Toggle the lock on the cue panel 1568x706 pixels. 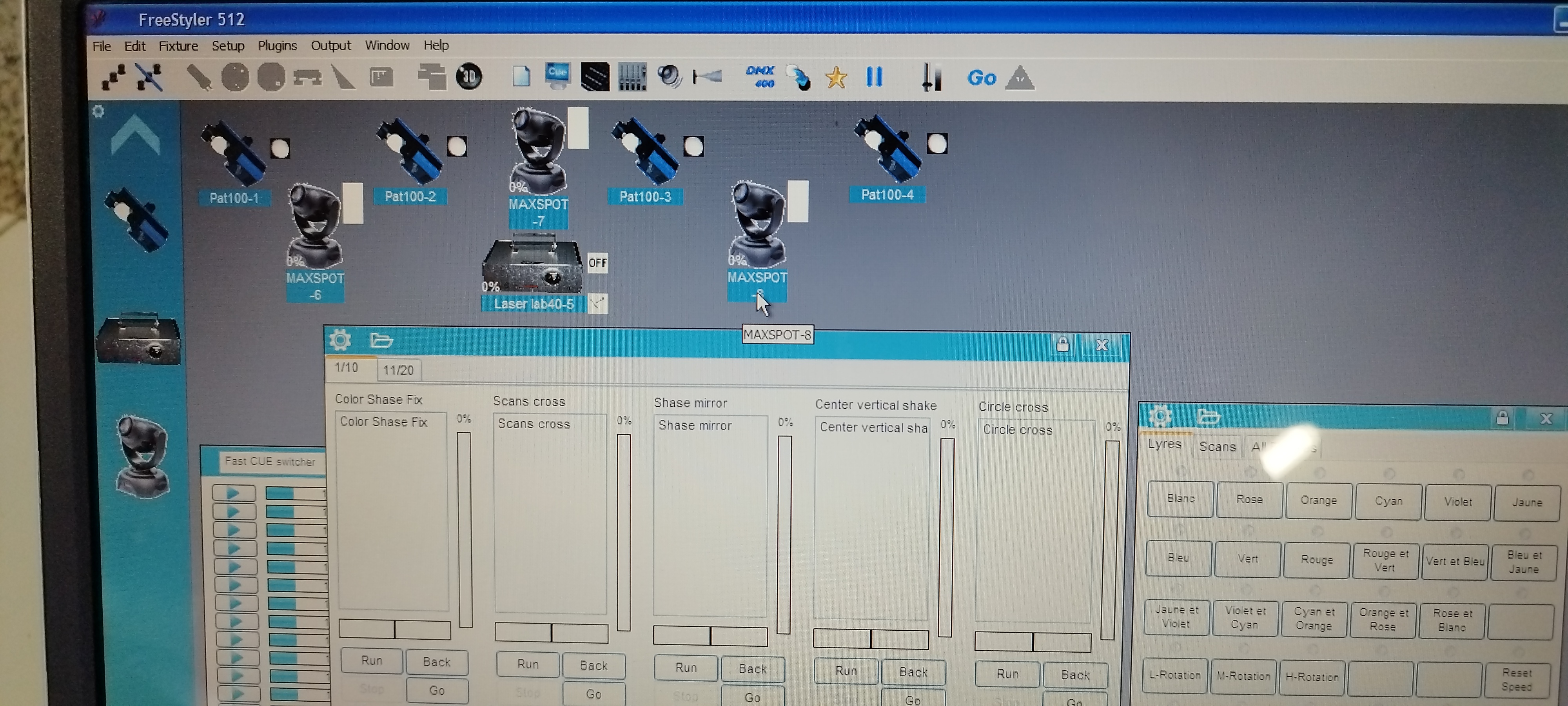1062,344
